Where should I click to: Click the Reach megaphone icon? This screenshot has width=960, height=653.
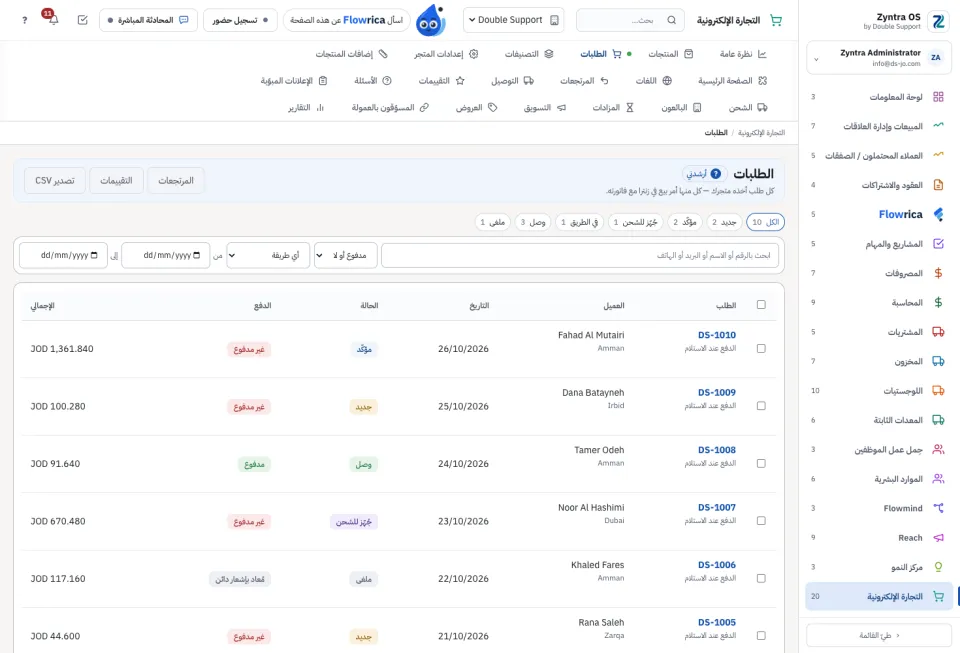tap(938, 537)
